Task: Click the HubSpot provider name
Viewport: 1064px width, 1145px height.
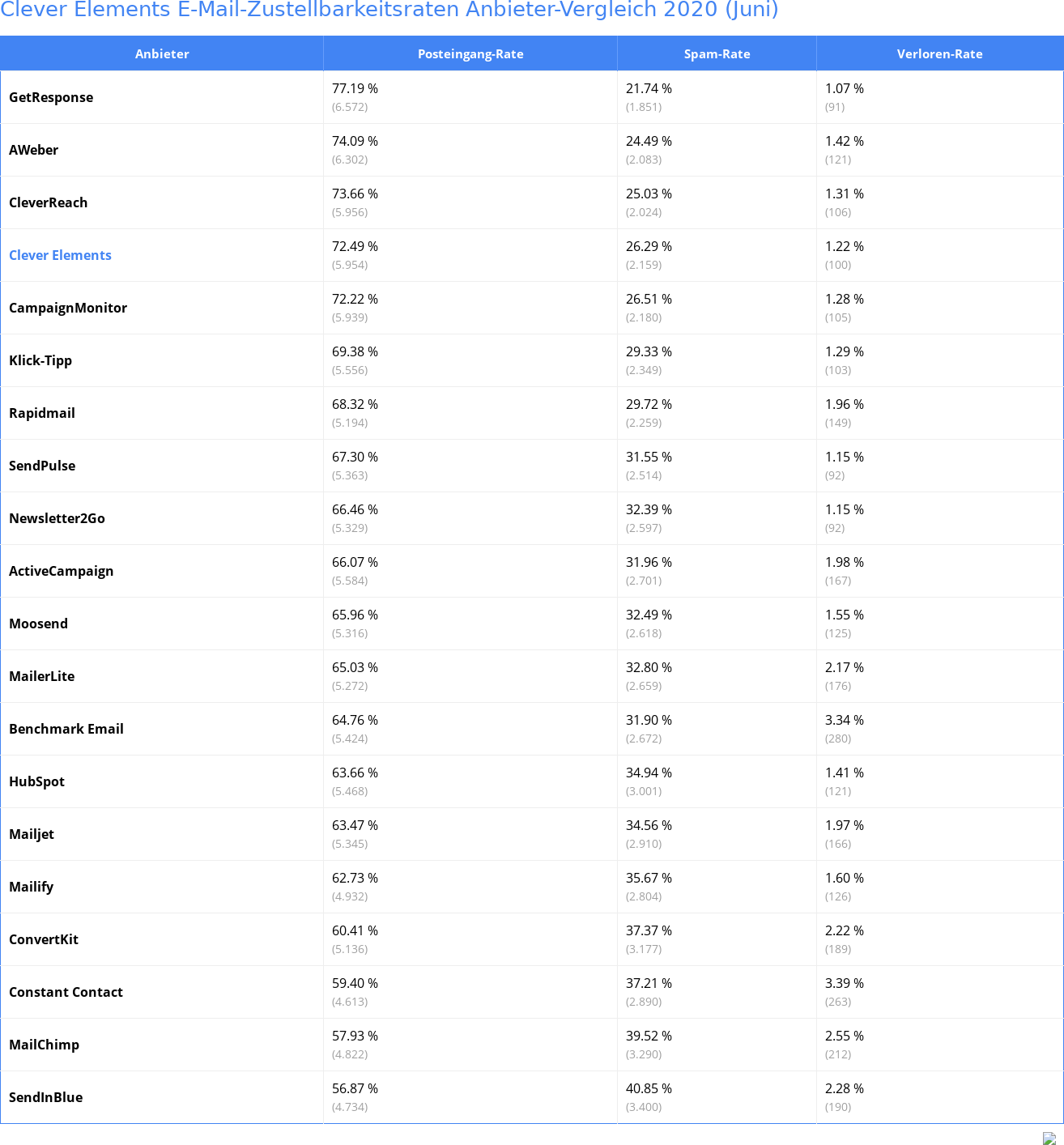Action: click(x=36, y=781)
